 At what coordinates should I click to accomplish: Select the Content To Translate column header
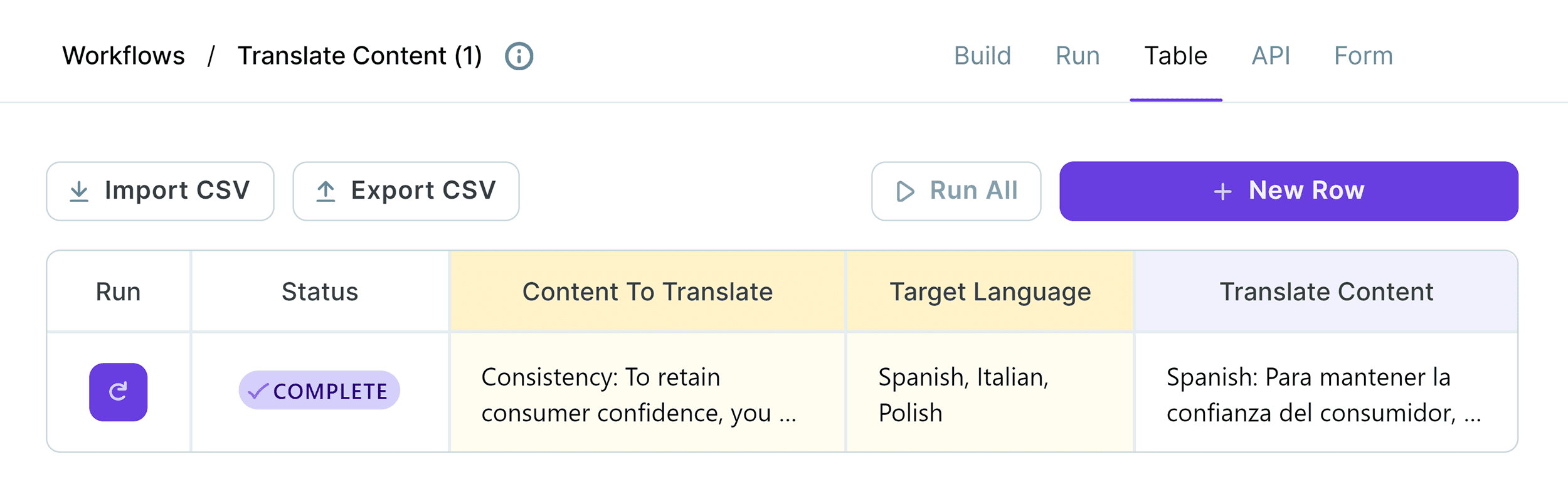point(647,291)
